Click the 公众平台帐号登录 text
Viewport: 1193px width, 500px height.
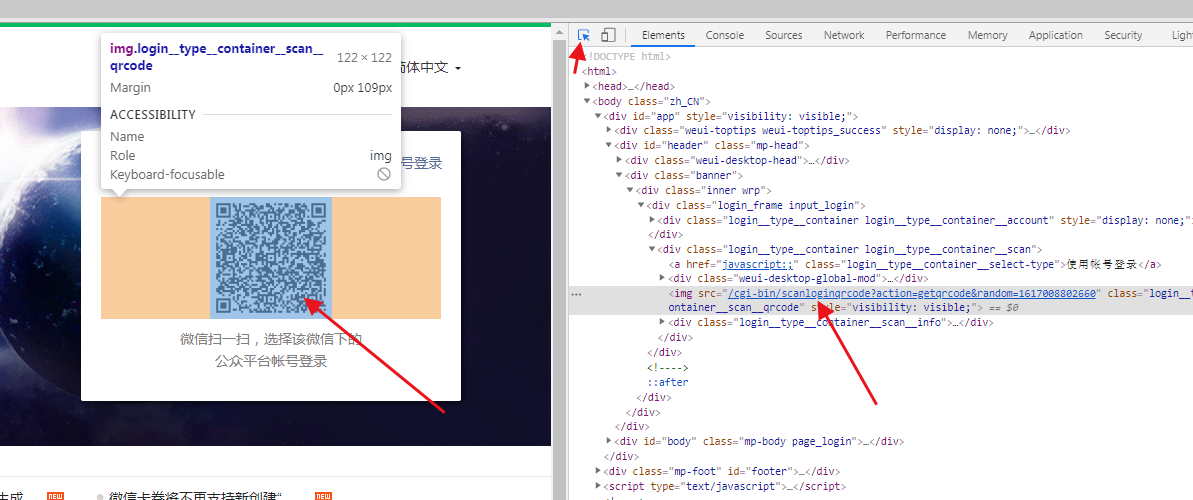(271, 361)
